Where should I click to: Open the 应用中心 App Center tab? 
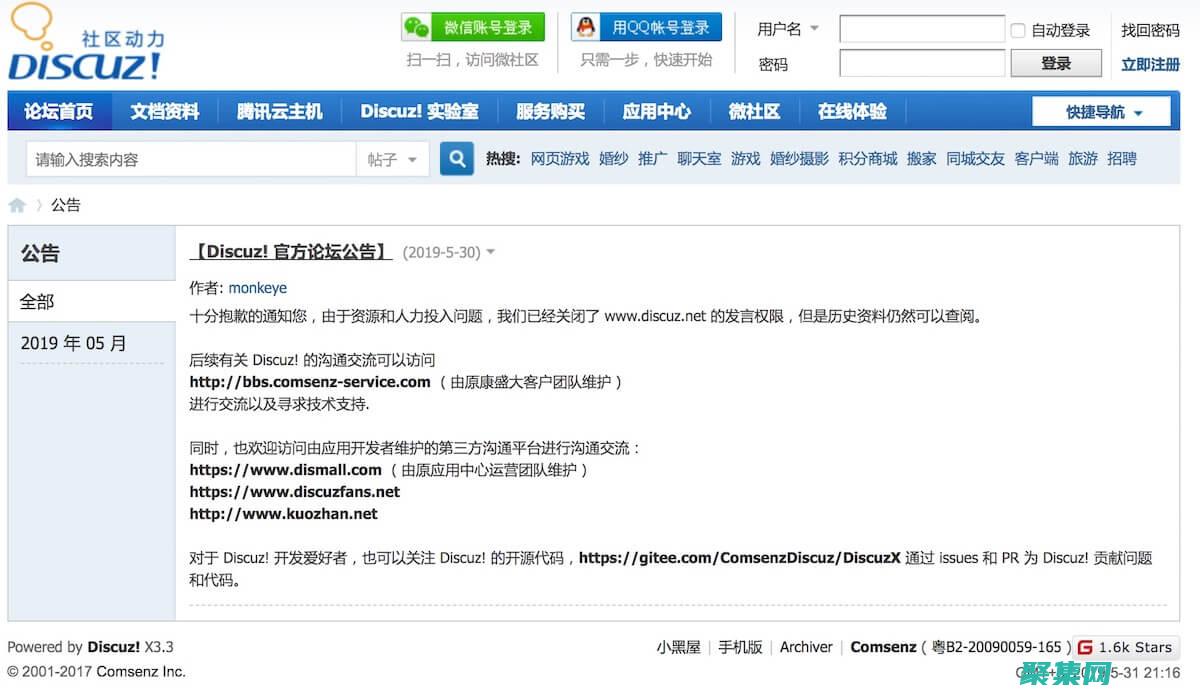[x=656, y=111]
